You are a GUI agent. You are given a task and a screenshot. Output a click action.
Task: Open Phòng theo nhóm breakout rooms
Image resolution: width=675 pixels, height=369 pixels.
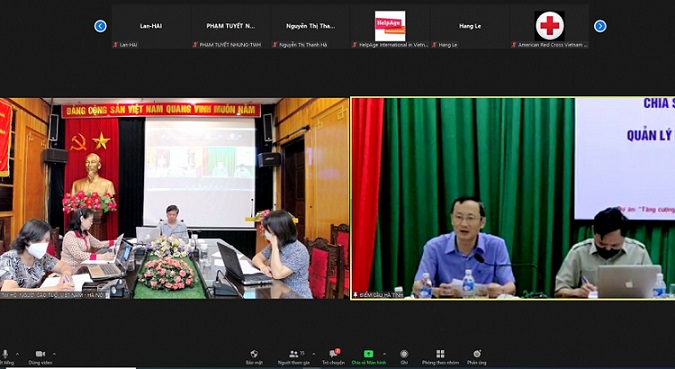pos(440,357)
